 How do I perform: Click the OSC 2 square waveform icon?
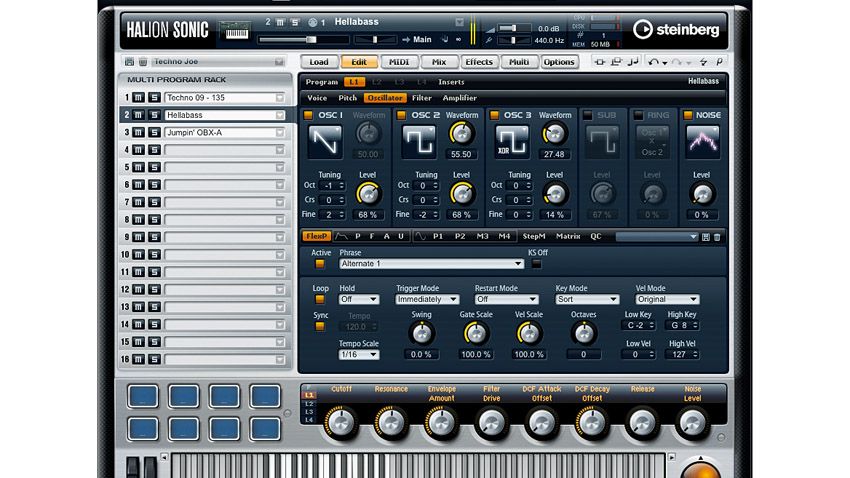(x=418, y=141)
